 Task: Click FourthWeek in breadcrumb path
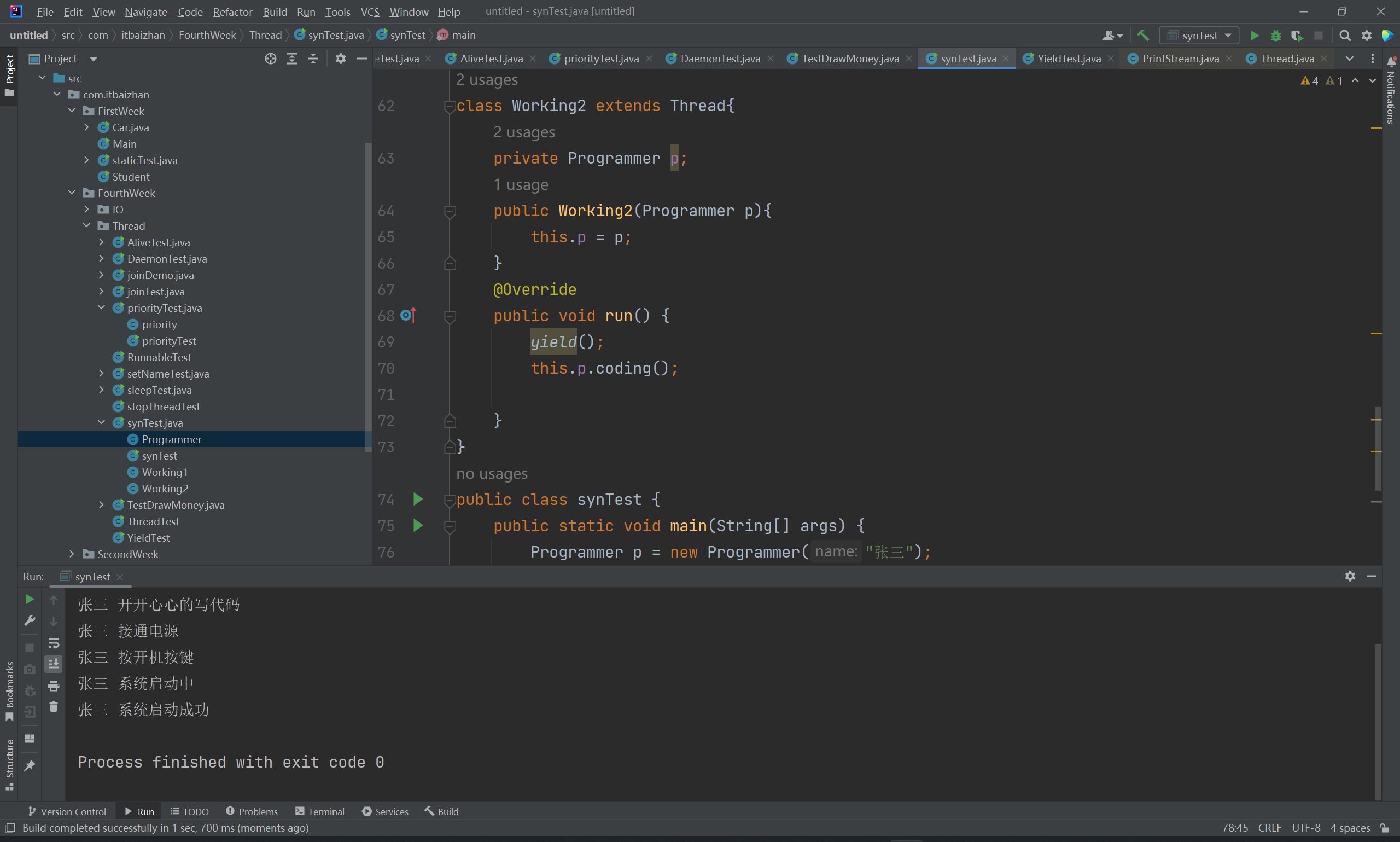coord(207,35)
